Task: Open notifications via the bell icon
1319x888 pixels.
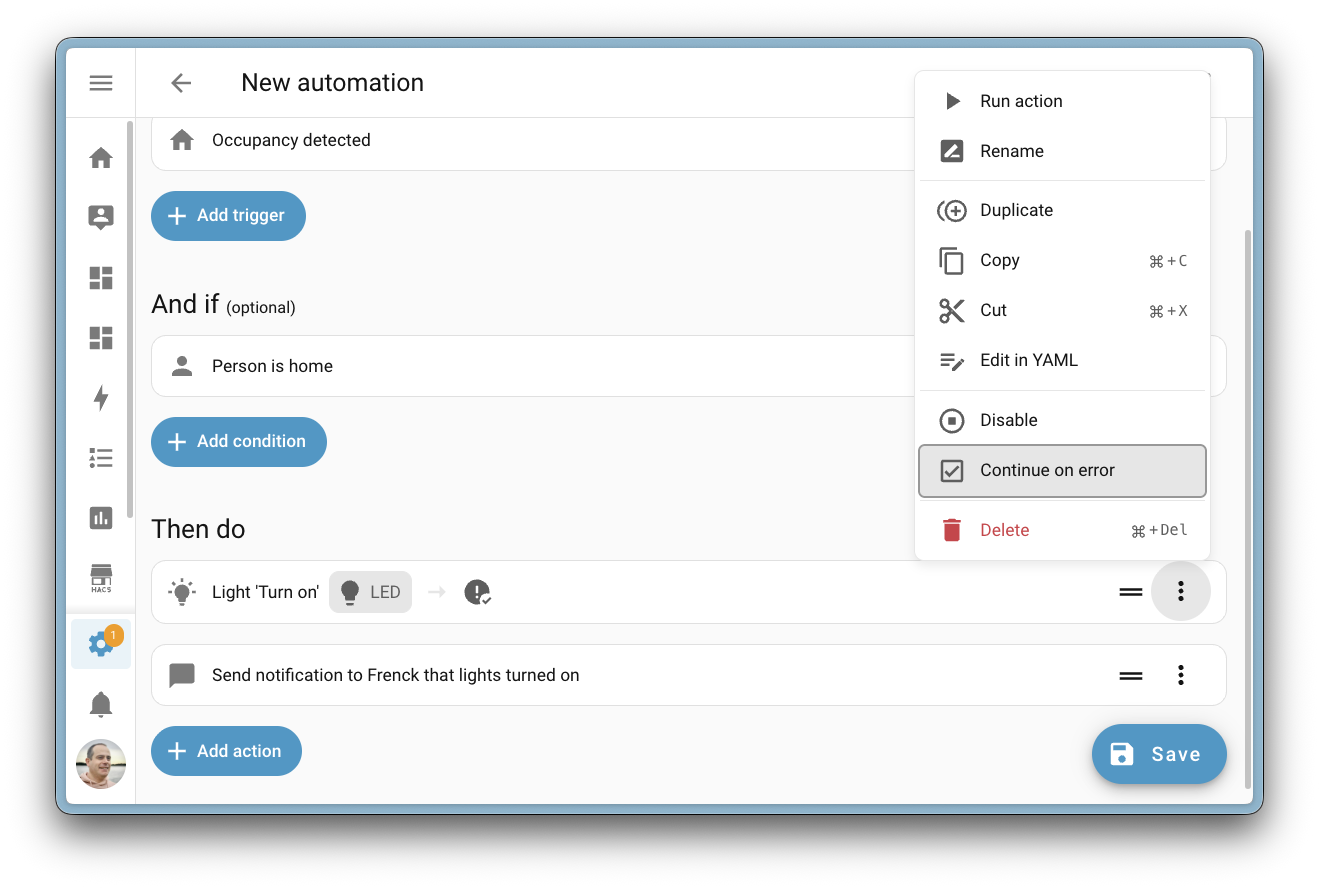Action: tap(100, 704)
